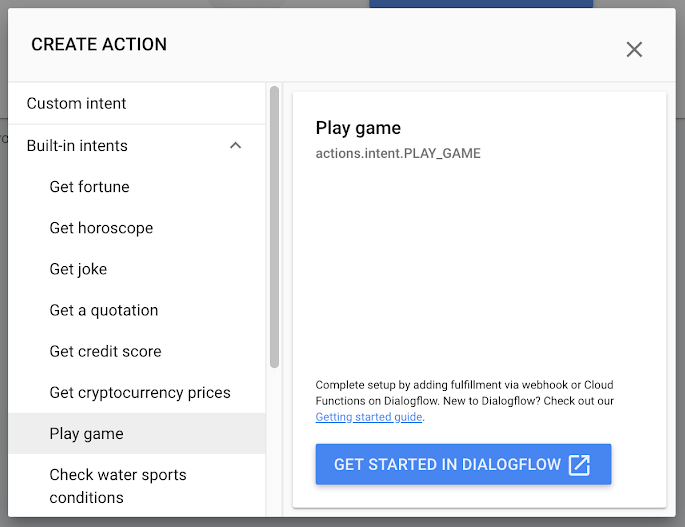Select Check water sports conditions intent
The width and height of the screenshot is (685, 527).
[118, 486]
